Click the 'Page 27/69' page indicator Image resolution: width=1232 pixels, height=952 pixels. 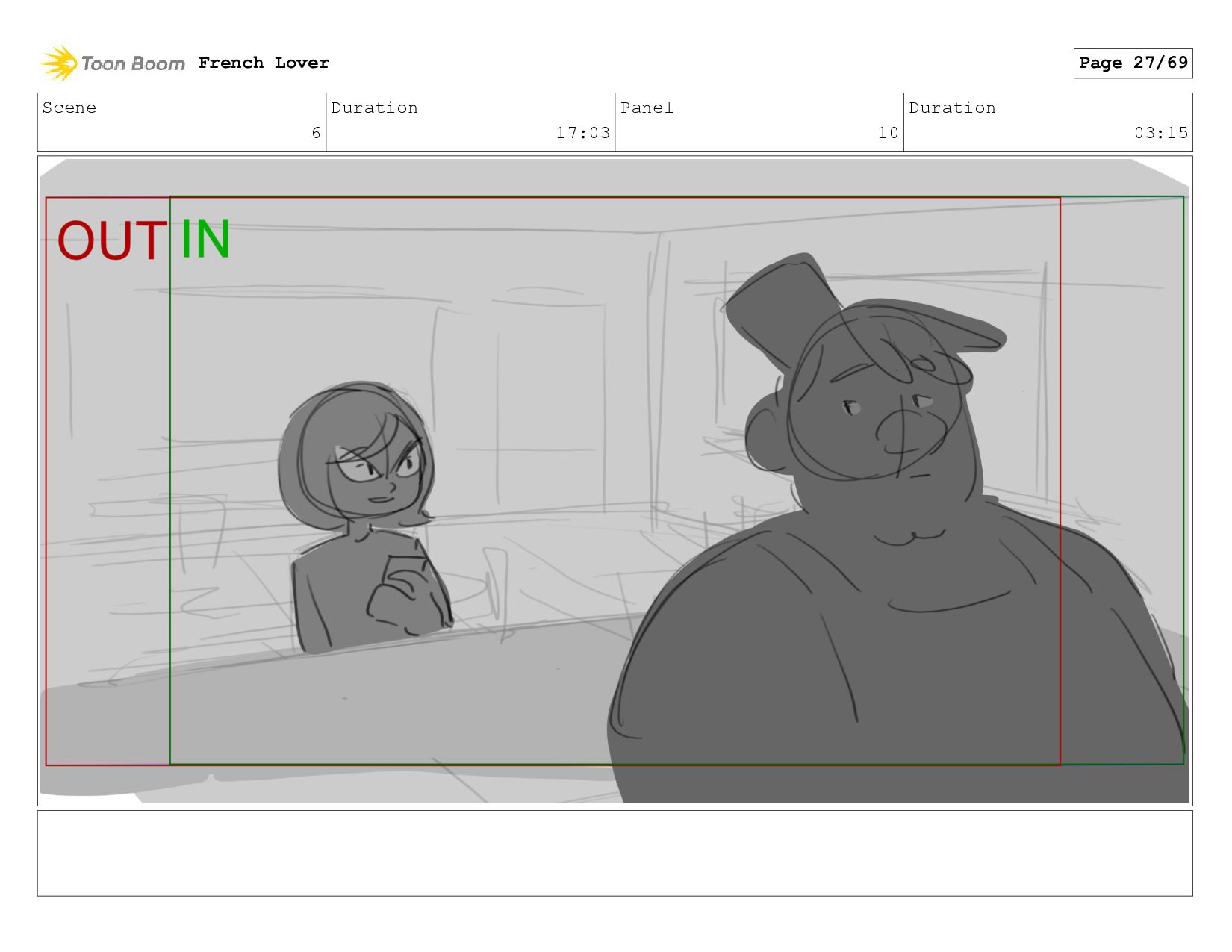tap(1133, 63)
